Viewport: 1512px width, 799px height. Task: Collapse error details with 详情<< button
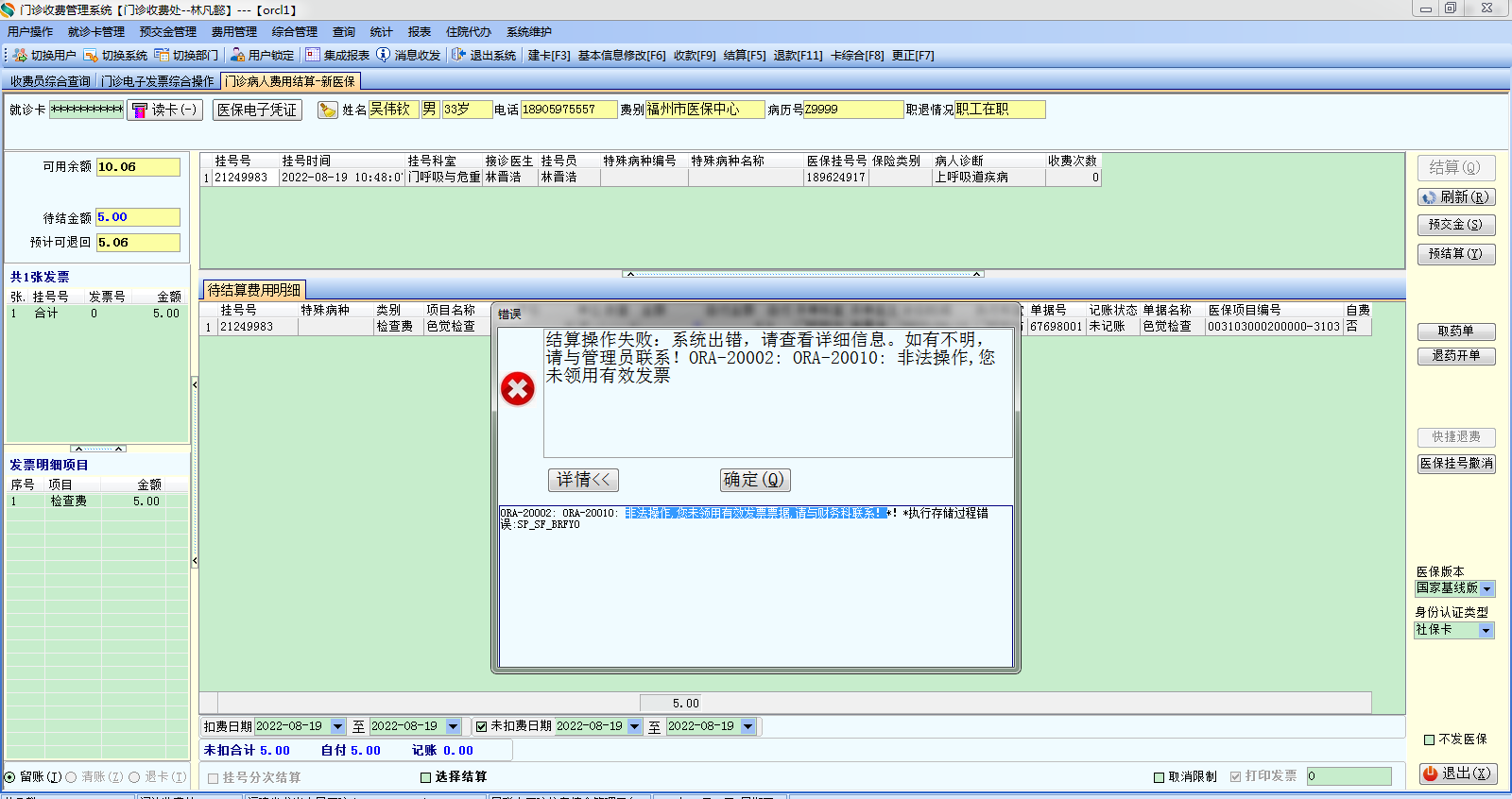(x=583, y=480)
